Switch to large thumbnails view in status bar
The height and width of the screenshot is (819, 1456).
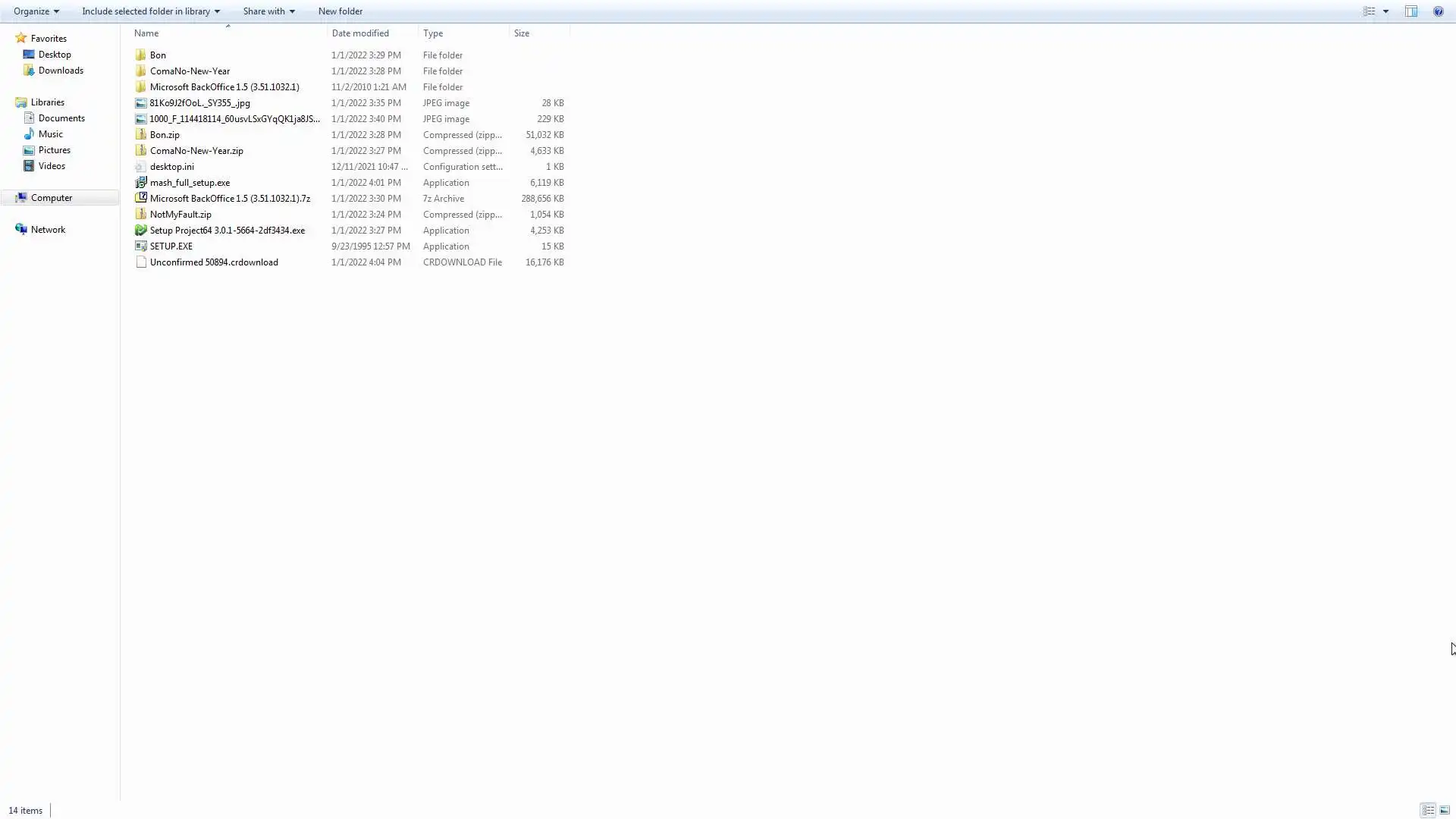coord(1445,810)
